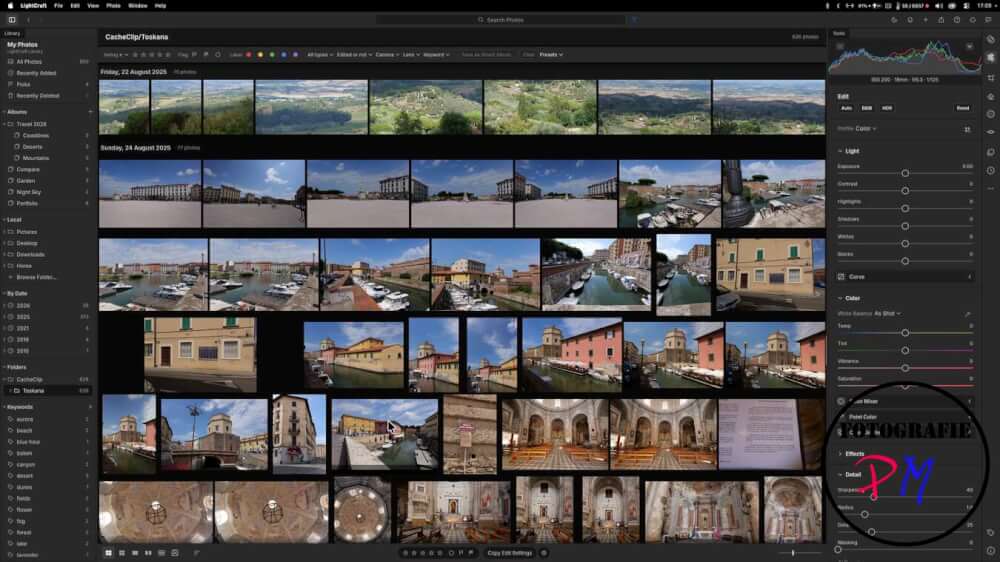Add a new album with plus icon
Image resolution: width=1000 pixels, height=562 pixels.
pyautogui.click(x=90, y=112)
